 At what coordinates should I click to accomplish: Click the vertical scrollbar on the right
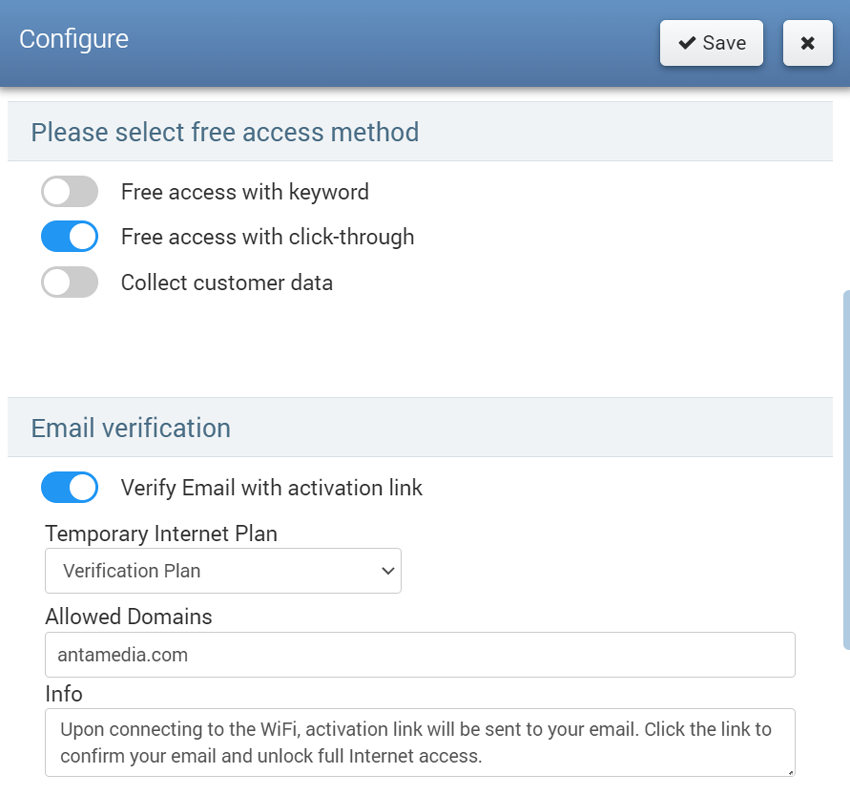pos(845,470)
